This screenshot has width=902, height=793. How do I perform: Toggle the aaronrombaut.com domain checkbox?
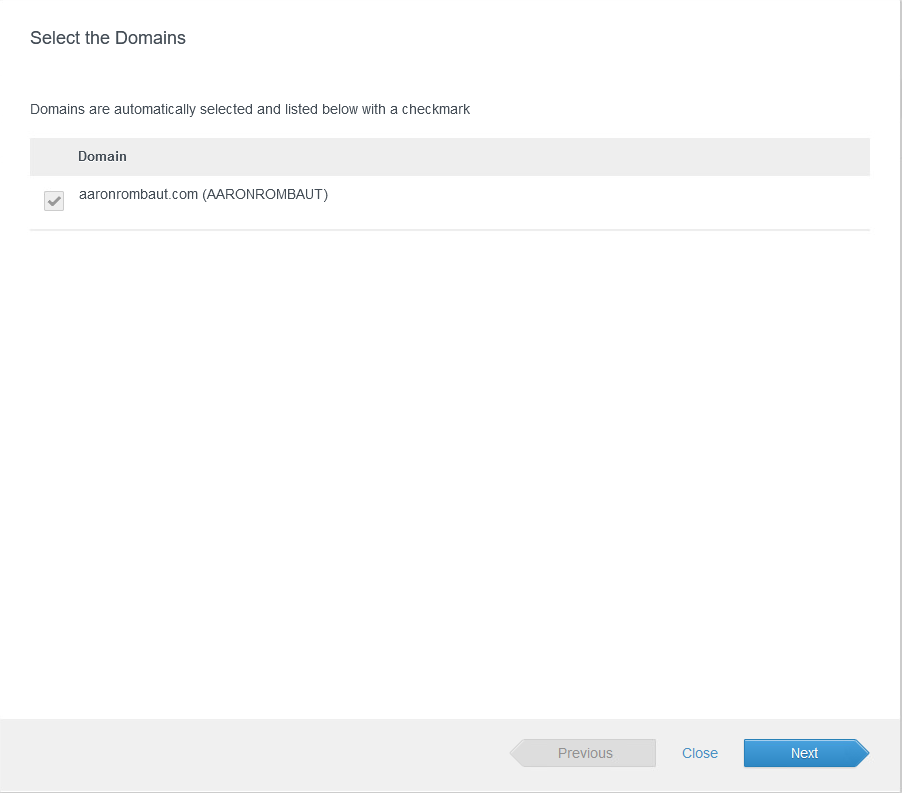click(54, 202)
